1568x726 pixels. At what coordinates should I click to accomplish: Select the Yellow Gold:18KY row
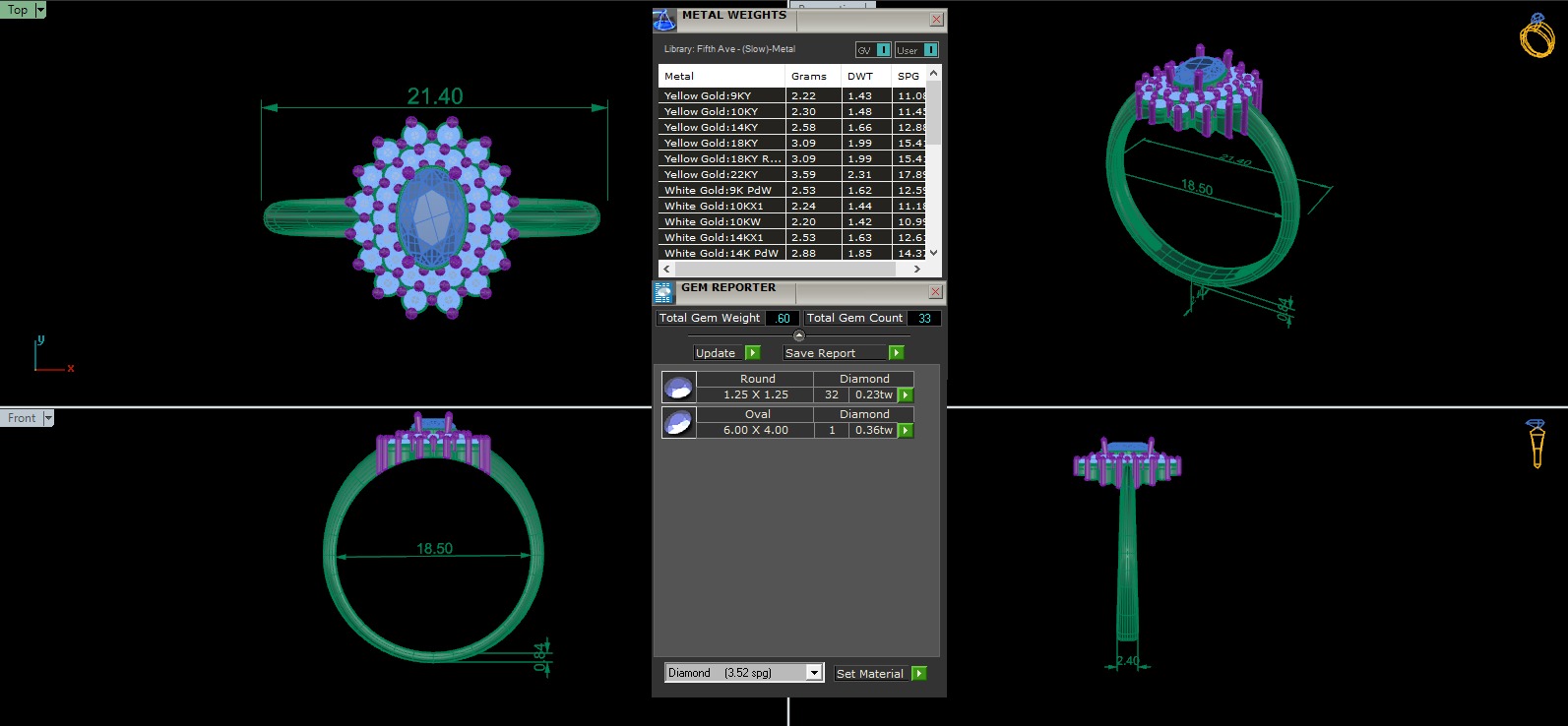pos(792,143)
